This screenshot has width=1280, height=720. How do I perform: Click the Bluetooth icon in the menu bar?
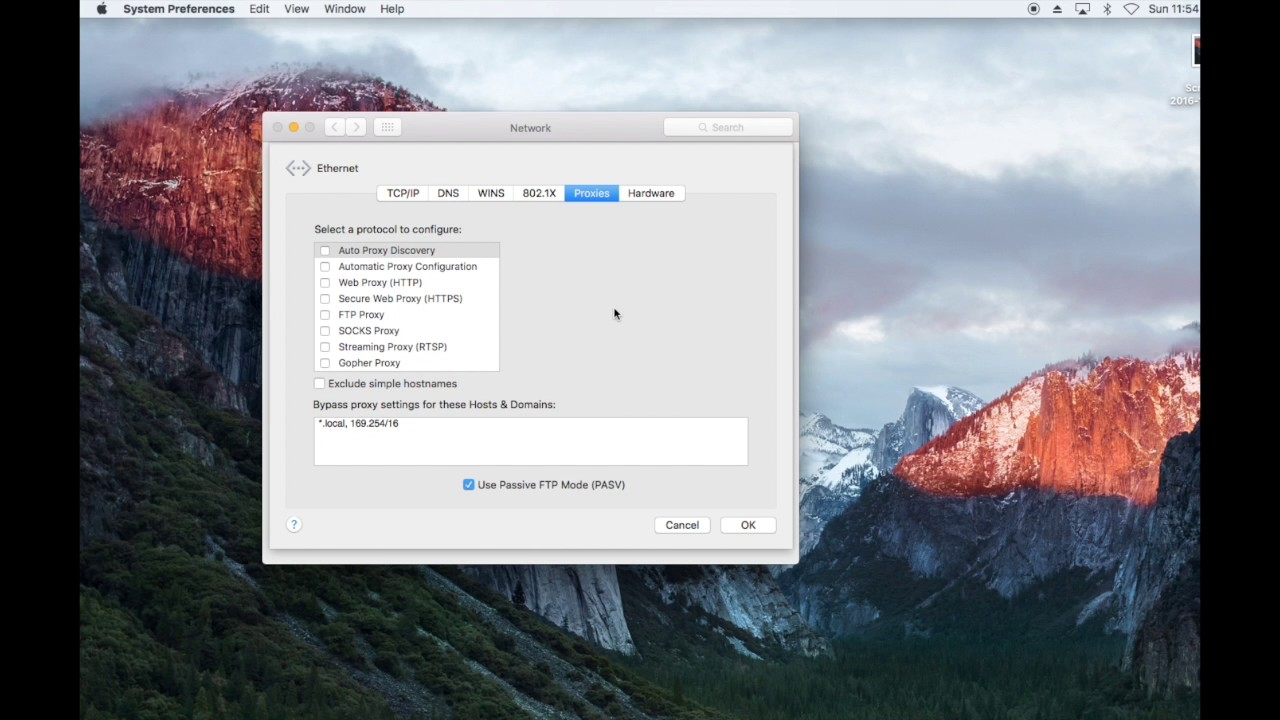click(1107, 9)
